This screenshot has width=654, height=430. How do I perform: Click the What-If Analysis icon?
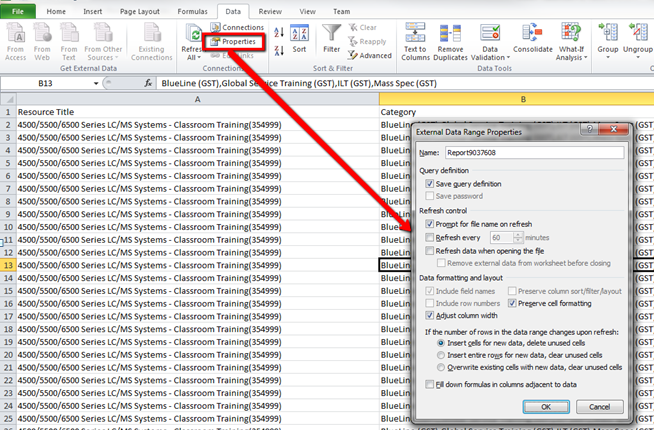coord(571,33)
